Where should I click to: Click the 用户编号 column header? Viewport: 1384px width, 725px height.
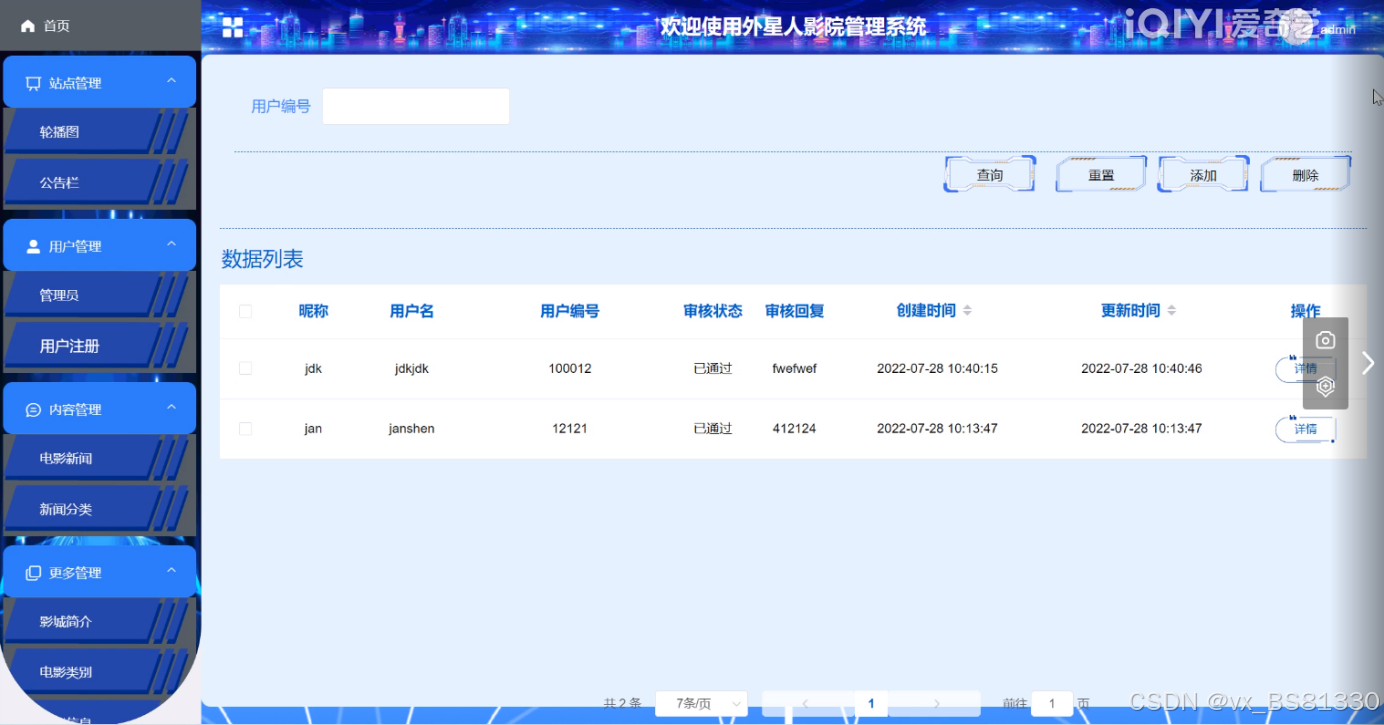point(570,311)
